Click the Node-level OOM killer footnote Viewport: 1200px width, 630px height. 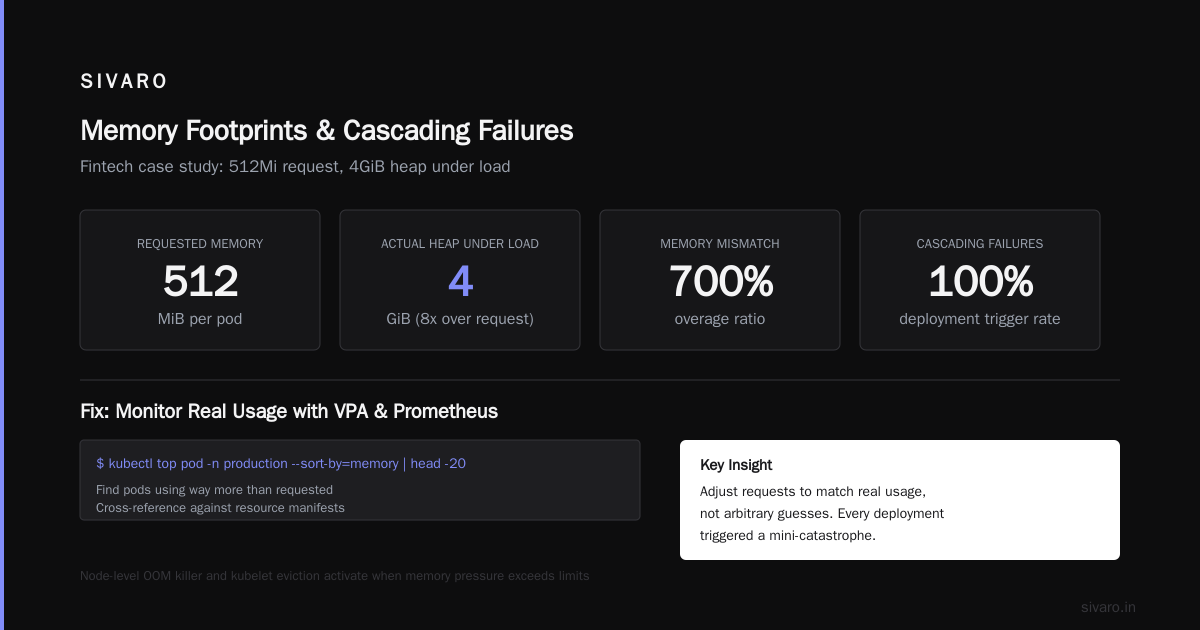[x=334, y=576]
